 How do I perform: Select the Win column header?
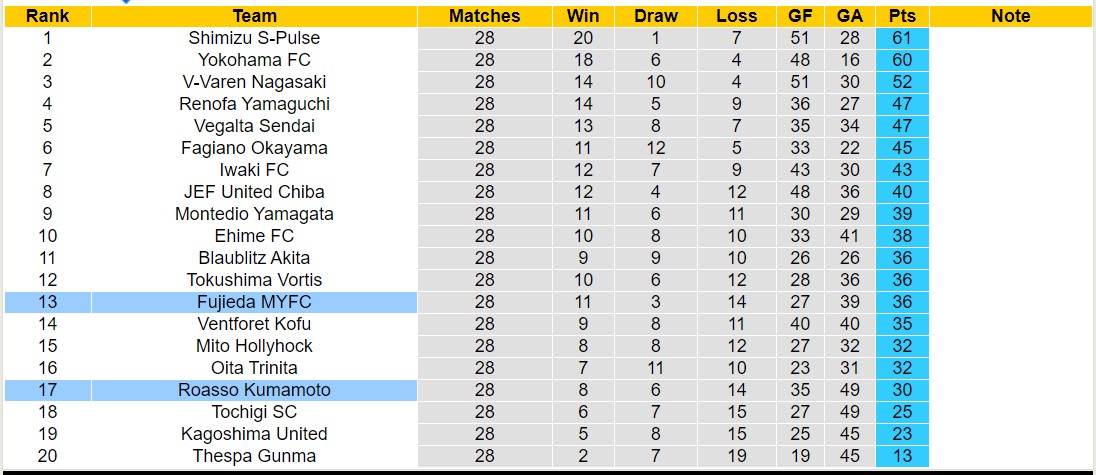[x=583, y=16]
